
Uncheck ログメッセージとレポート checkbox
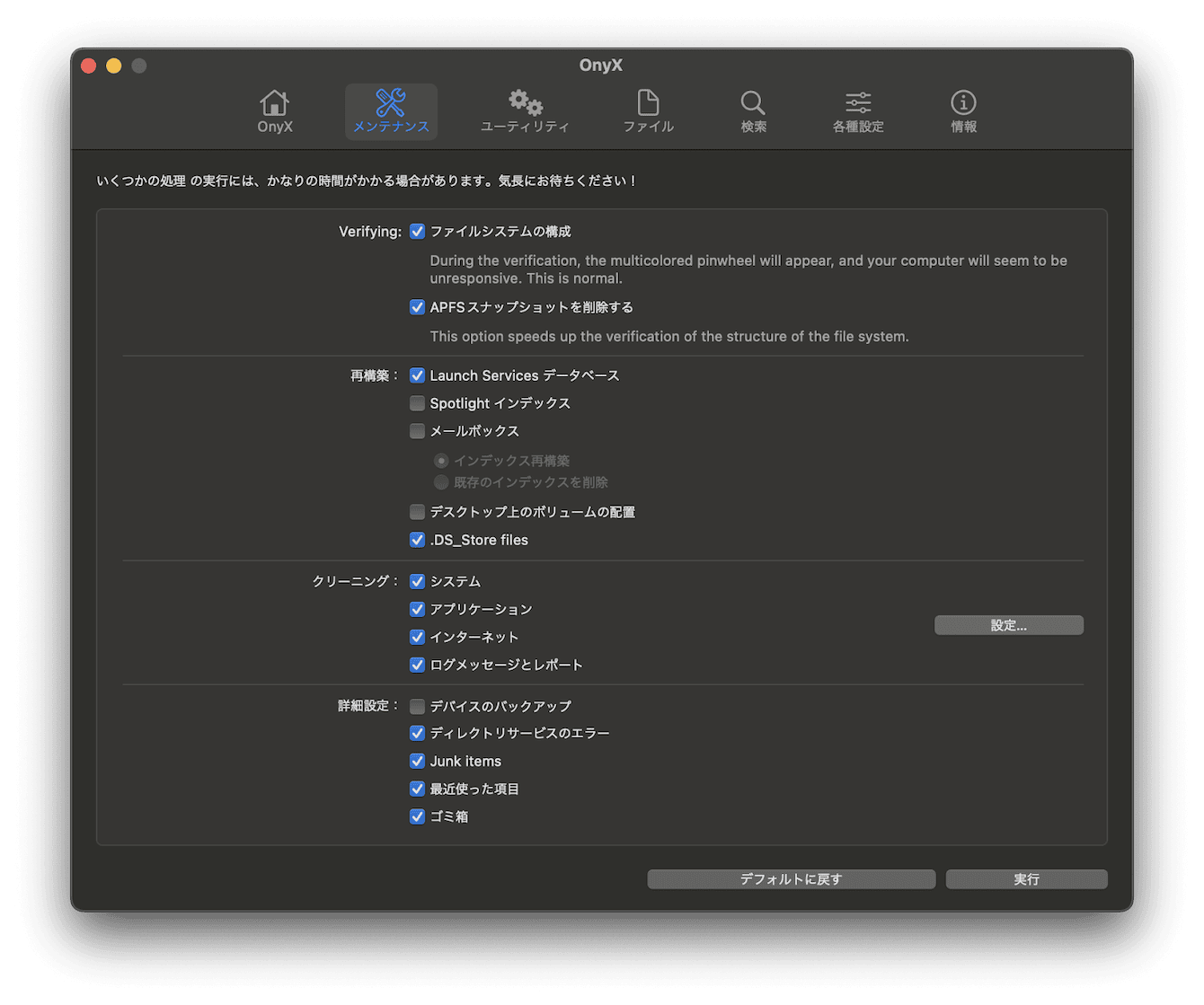(x=417, y=666)
